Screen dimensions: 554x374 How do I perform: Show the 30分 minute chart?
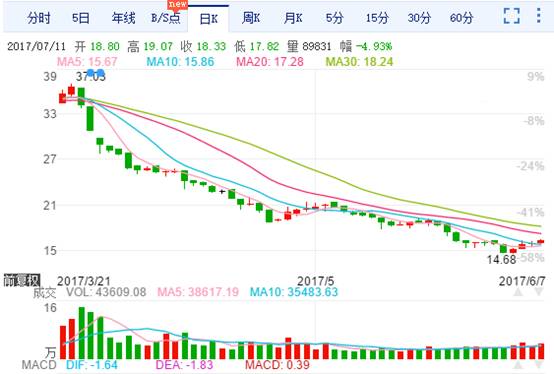point(419,18)
